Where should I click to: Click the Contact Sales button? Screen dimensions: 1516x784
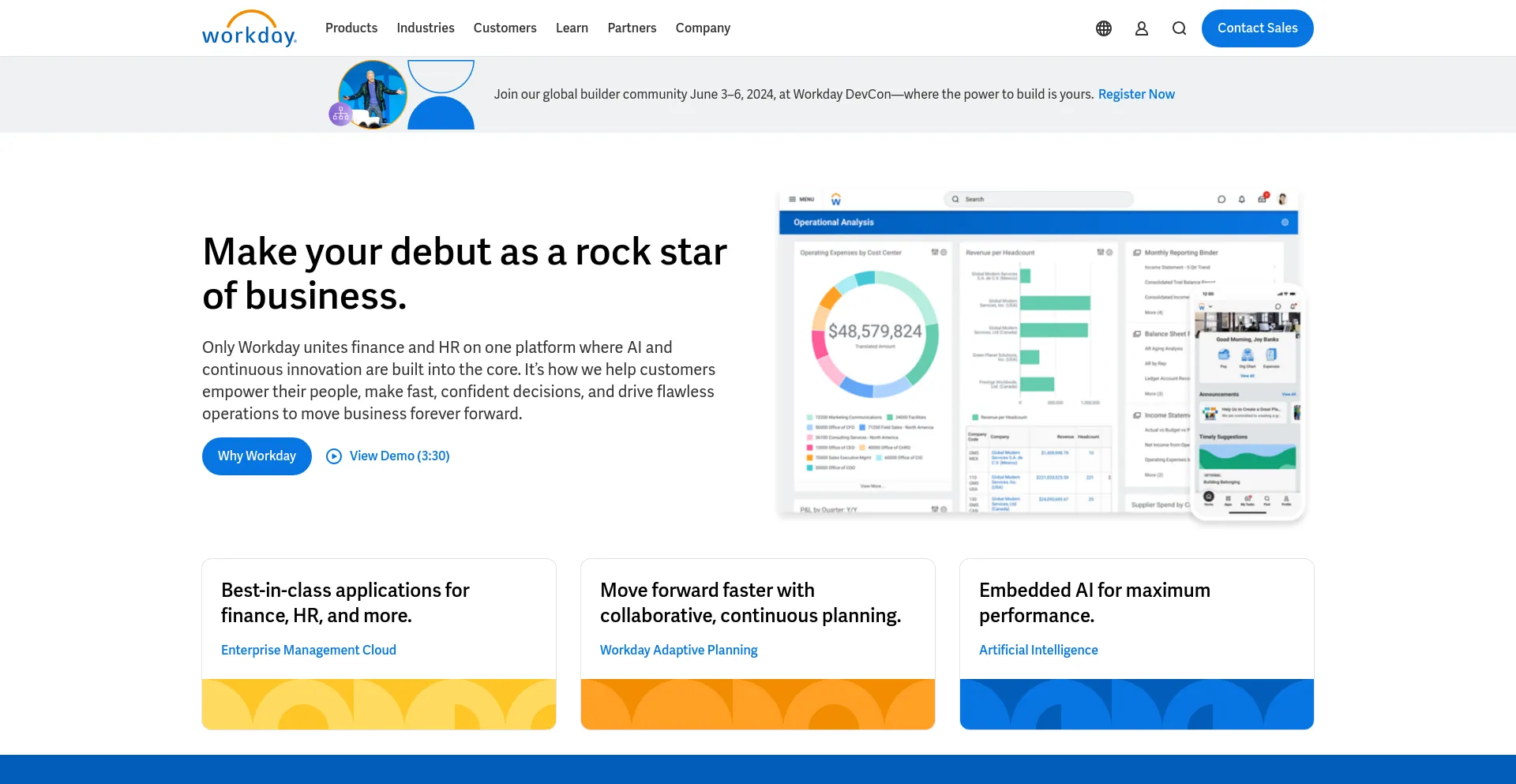tap(1258, 28)
